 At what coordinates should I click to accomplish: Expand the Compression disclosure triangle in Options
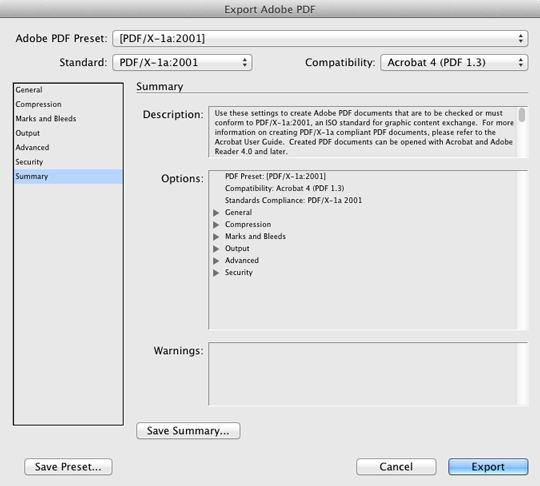(216, 225)
